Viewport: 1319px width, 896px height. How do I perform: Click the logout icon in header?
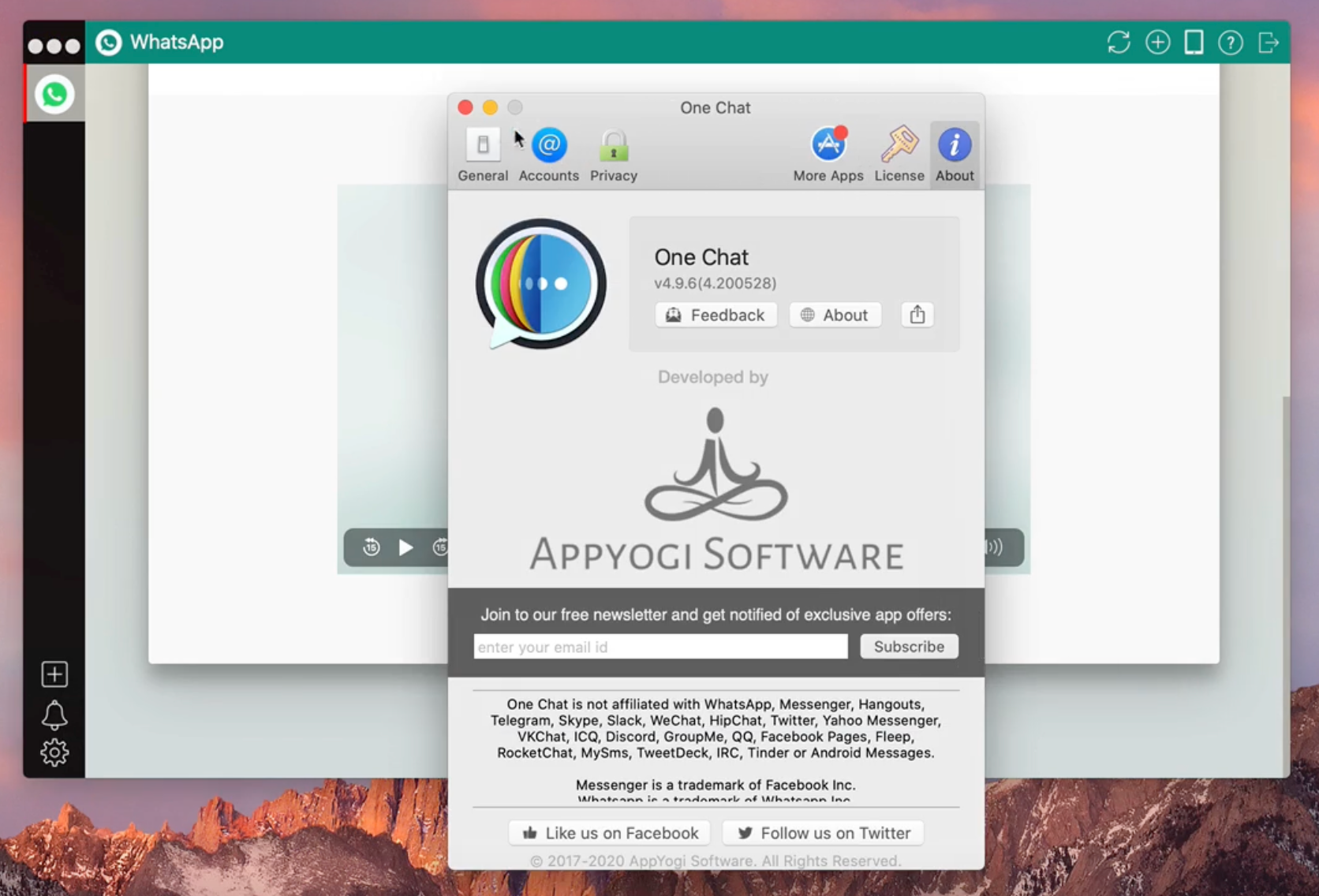coord(1269,42)
